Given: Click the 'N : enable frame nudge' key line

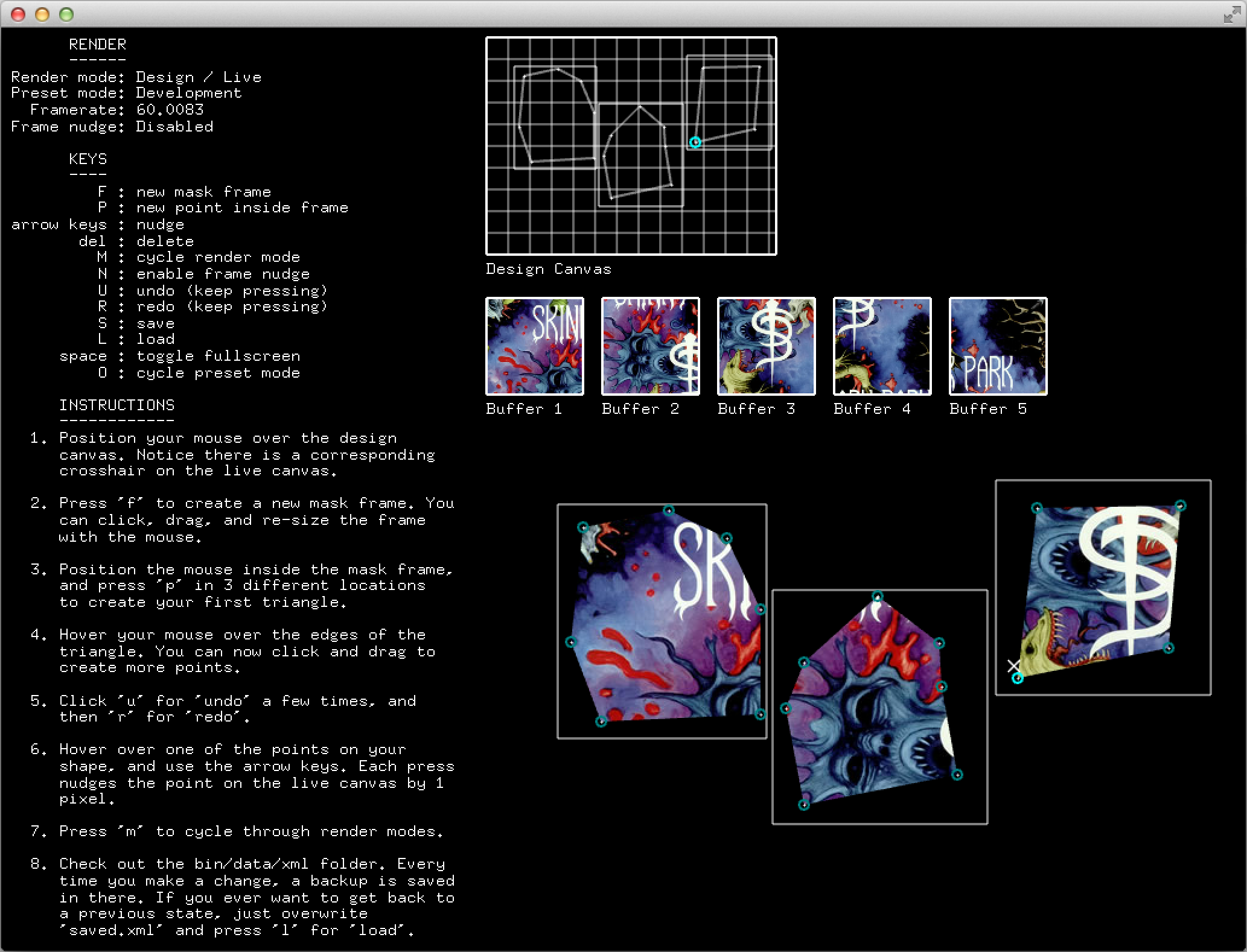Looking at the screenshot, I should [x=203, y=274].
